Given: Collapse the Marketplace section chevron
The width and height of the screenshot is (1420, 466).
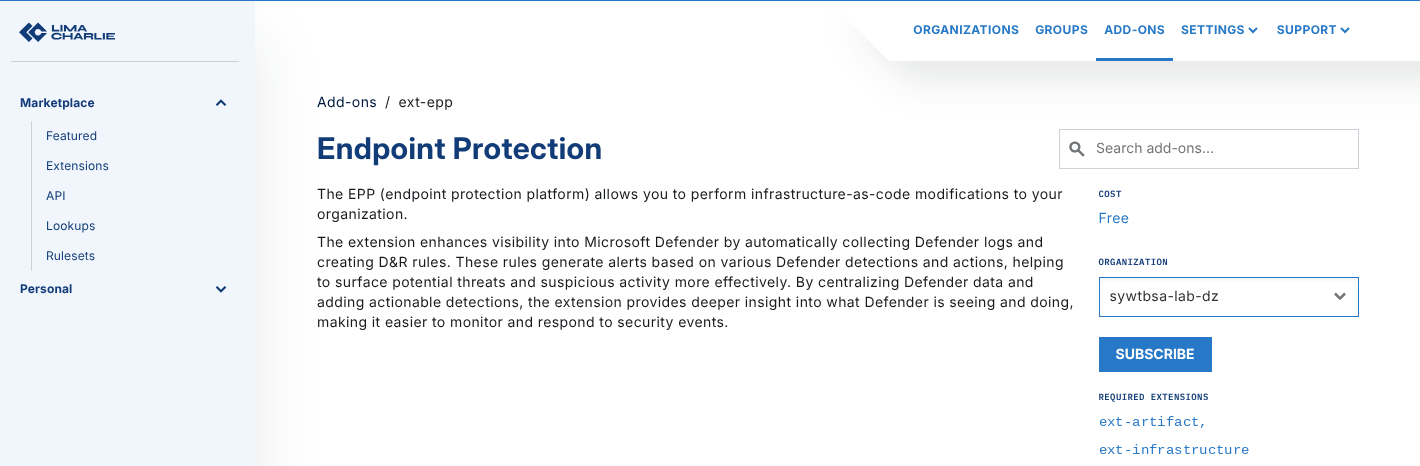Looking at the screenshot, I should point(221,103).
